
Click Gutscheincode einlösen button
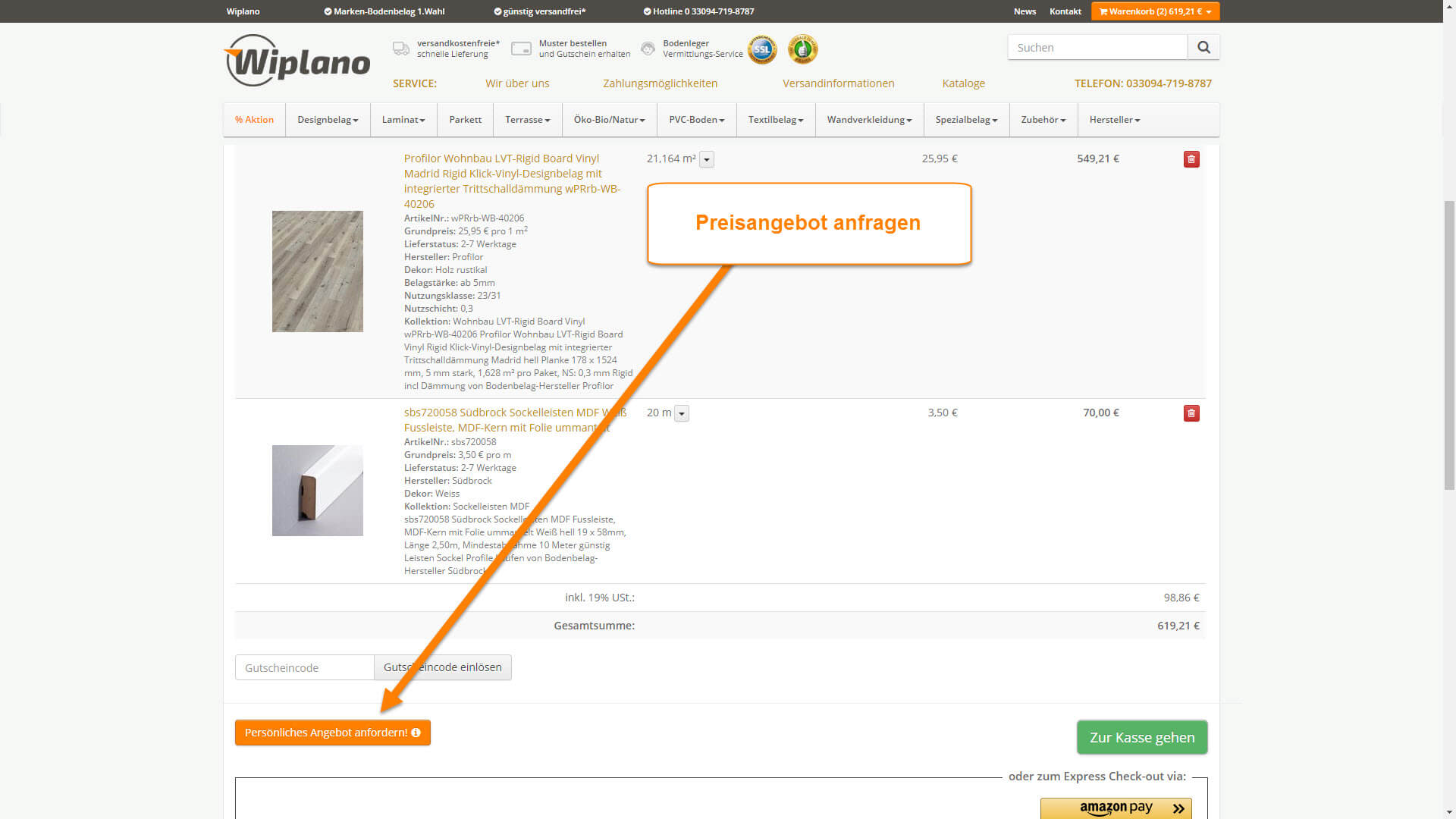click(x=443, y=667)
